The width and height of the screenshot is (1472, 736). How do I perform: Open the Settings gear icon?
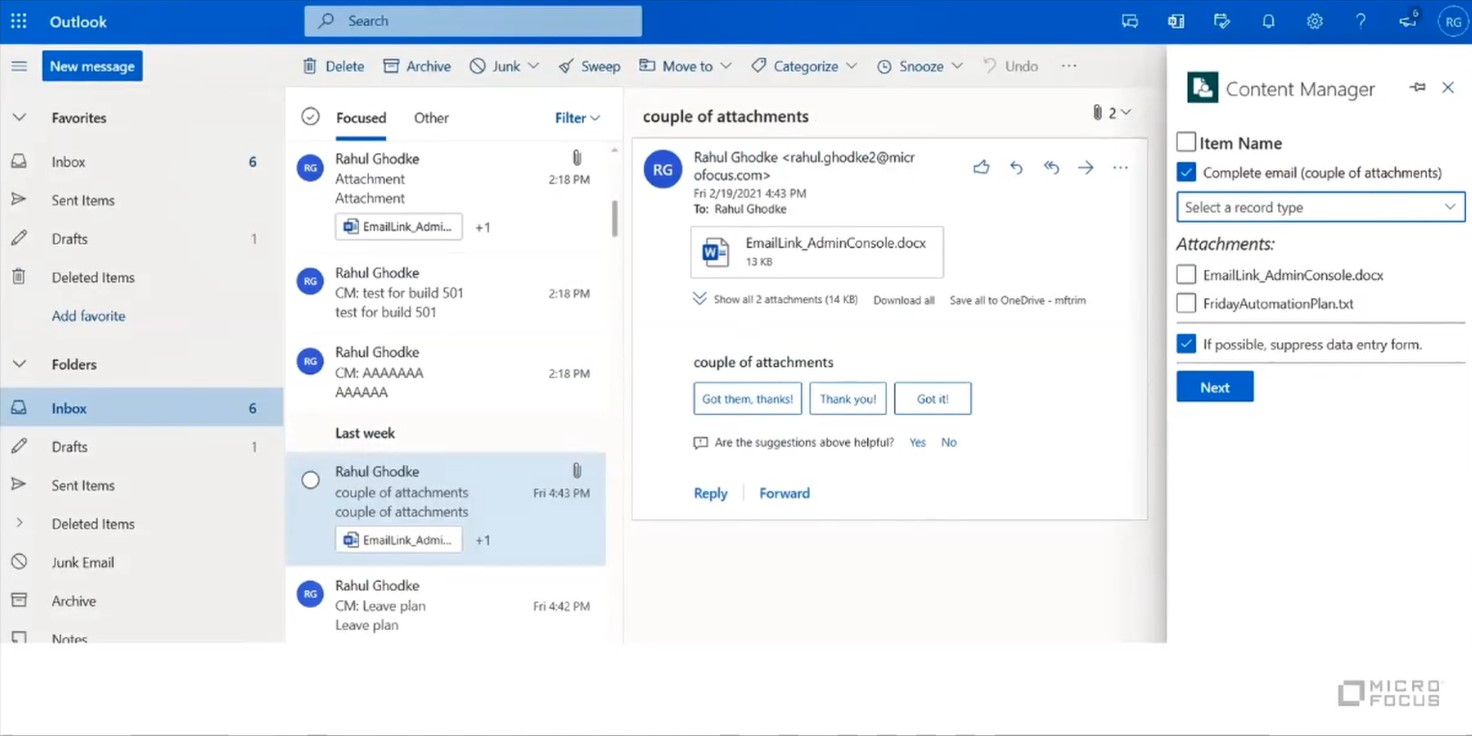pyautogui.click(x=1314, y=21)
